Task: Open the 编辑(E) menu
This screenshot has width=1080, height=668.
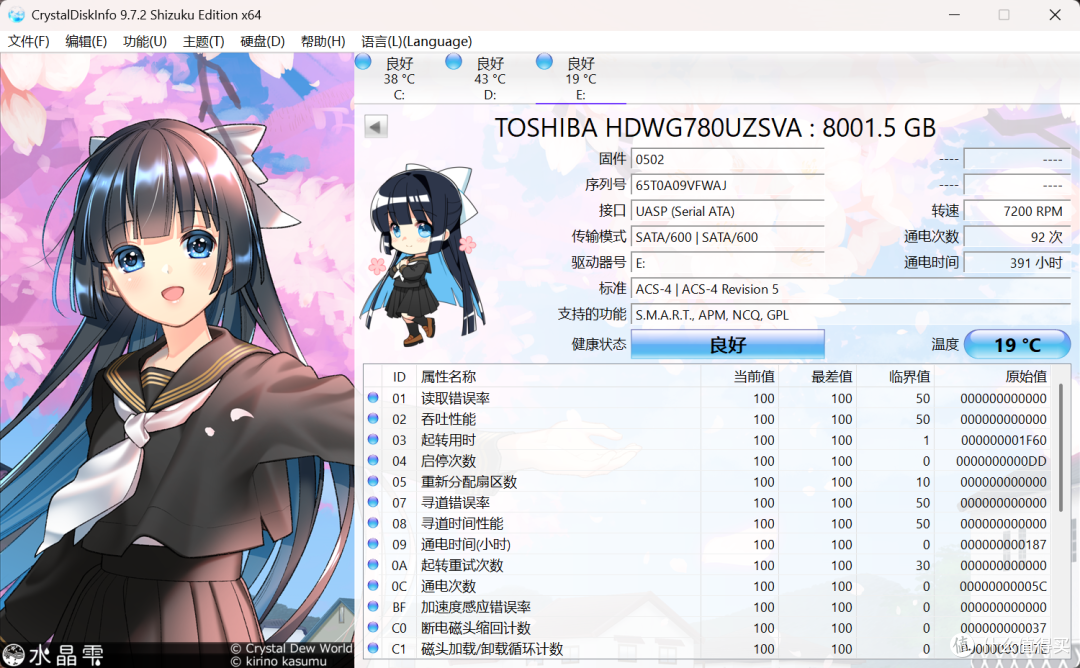Action: [x=86, y=41]
